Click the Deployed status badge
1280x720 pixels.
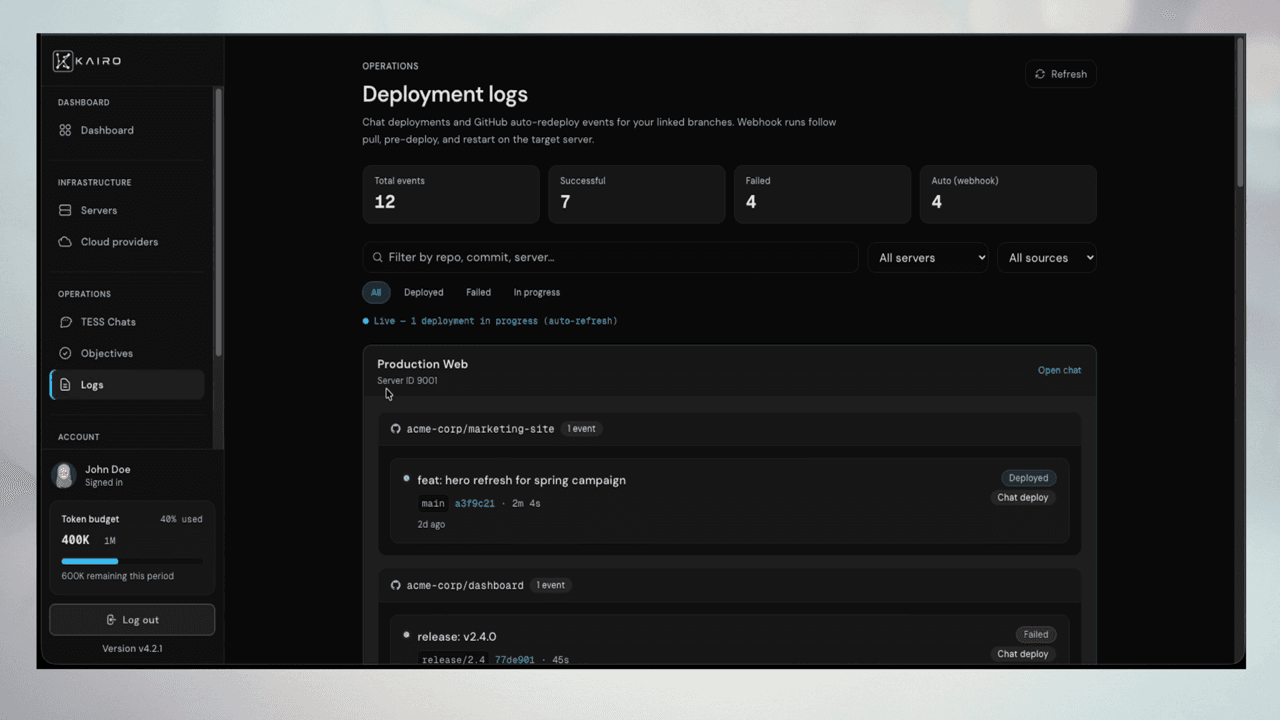pyautogui.click(x=1028, y=478)
